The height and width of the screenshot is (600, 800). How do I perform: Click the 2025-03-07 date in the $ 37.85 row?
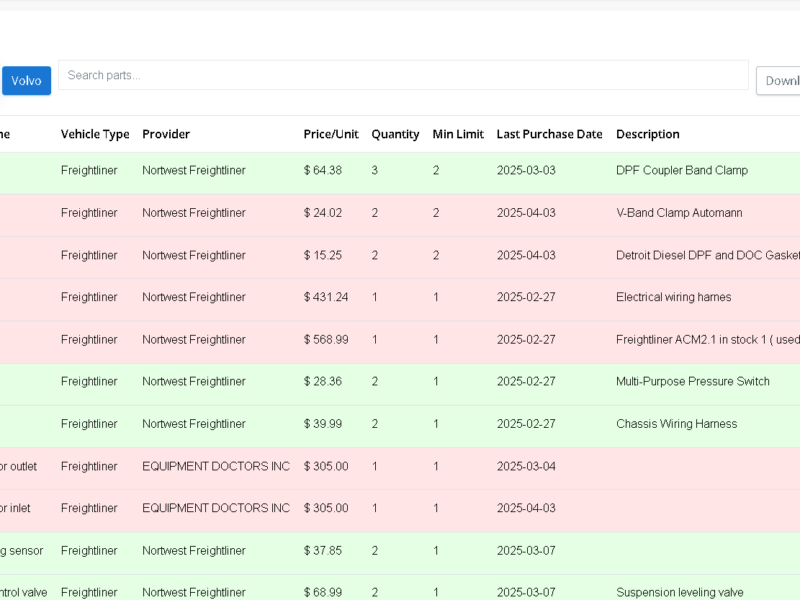[526, 551]
